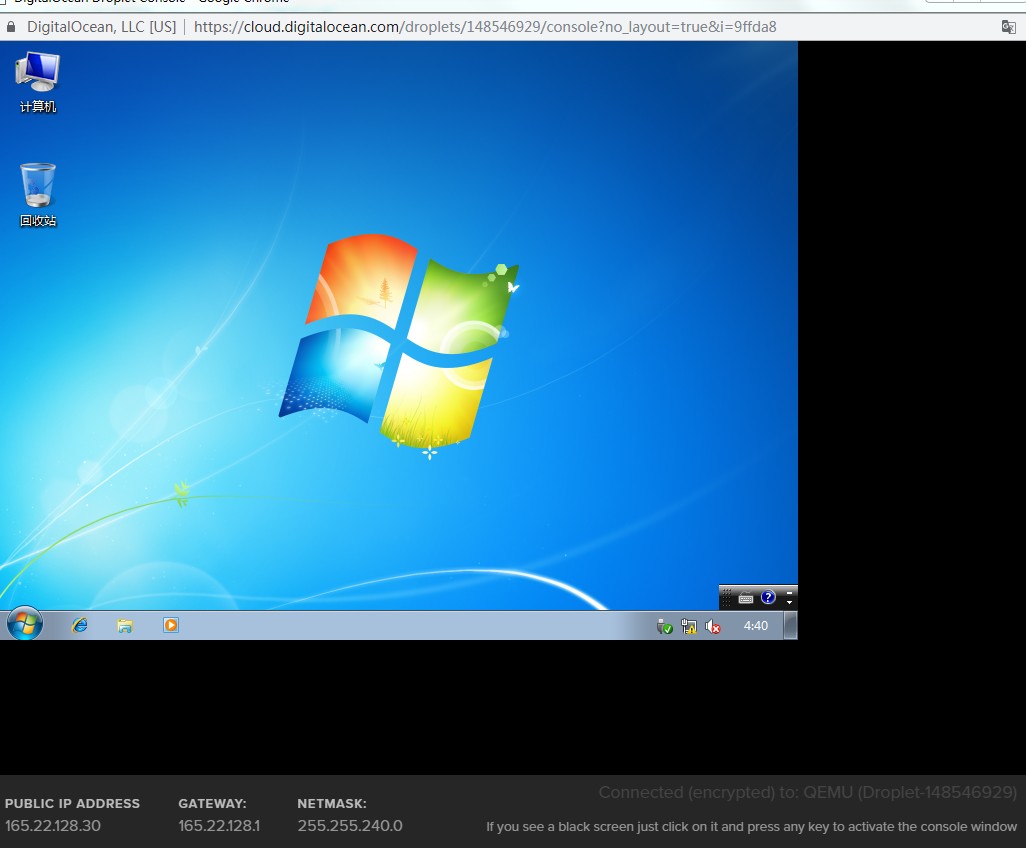Minimize the language bar

[790, 593]
